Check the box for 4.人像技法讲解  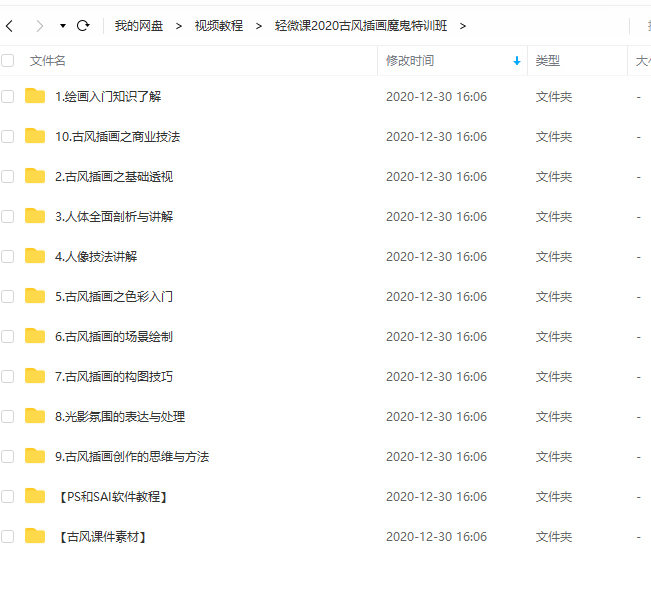click(x=7, y=256)
